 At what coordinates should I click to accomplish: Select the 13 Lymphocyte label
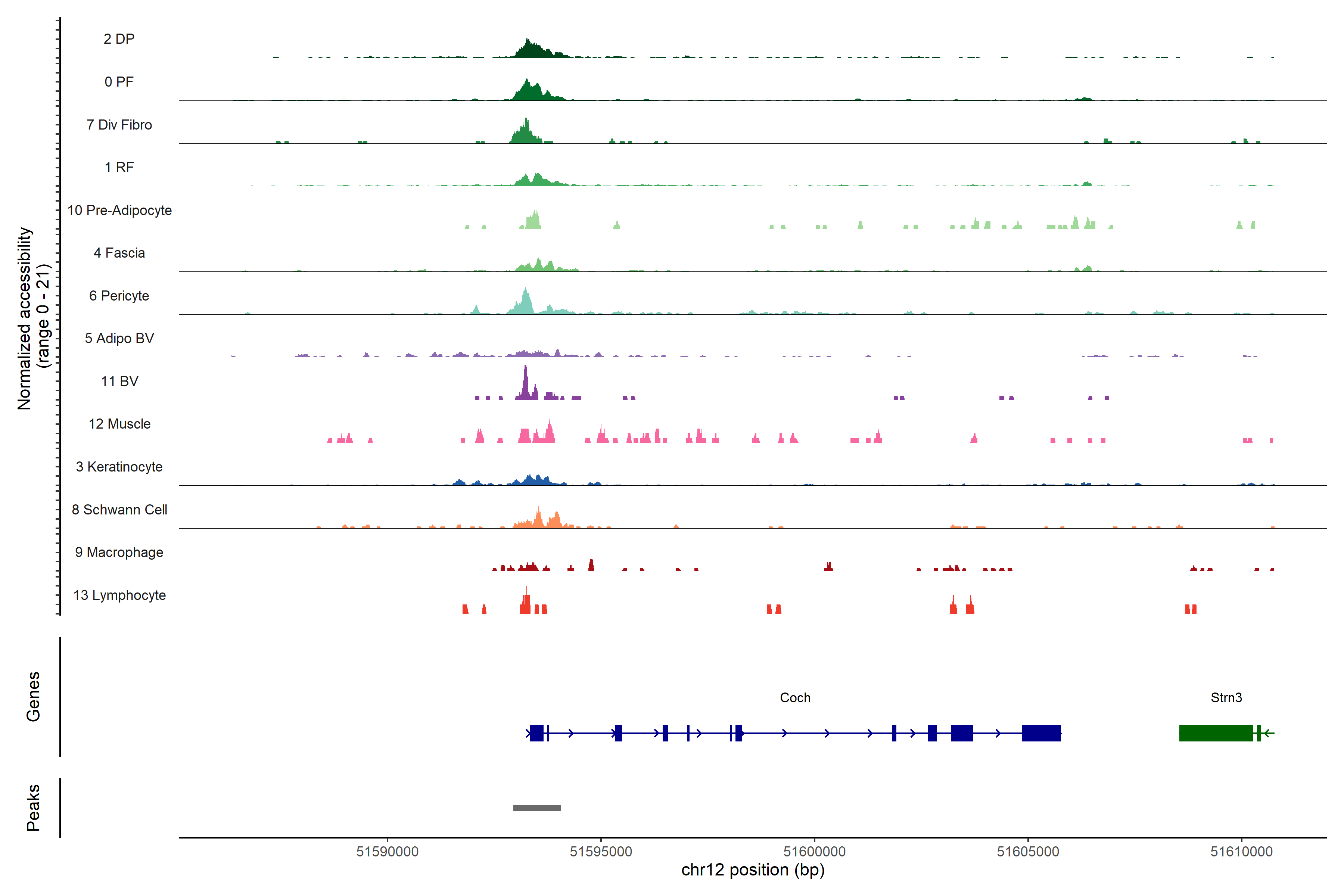(119, 595)
